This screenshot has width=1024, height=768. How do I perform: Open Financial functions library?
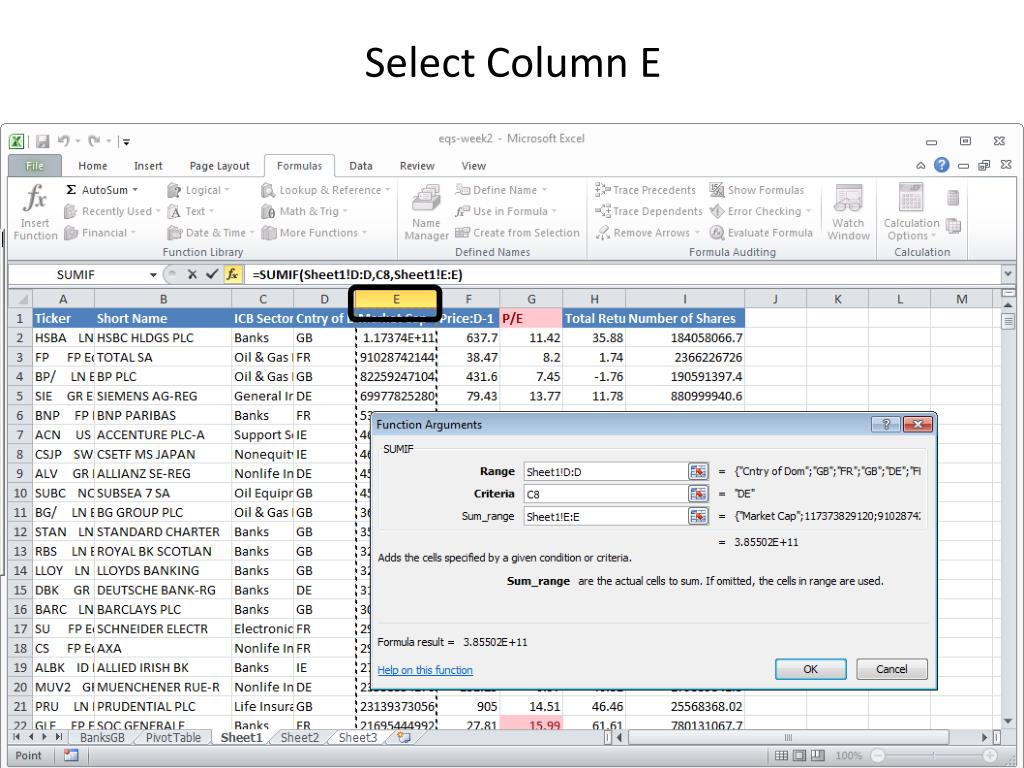pyautogui.click(x=99, y=233)
